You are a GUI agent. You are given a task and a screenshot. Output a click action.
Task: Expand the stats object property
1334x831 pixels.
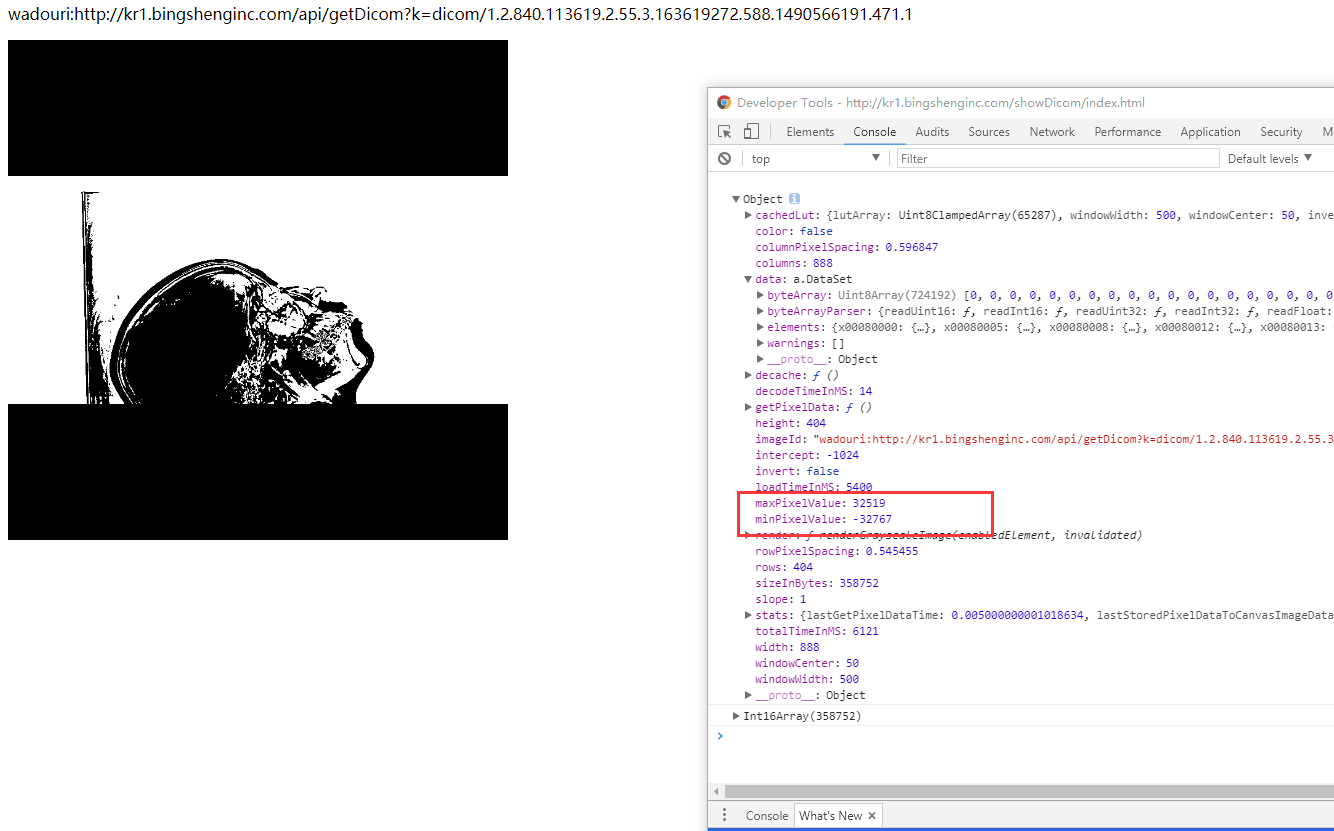click(x=747, y=615)
